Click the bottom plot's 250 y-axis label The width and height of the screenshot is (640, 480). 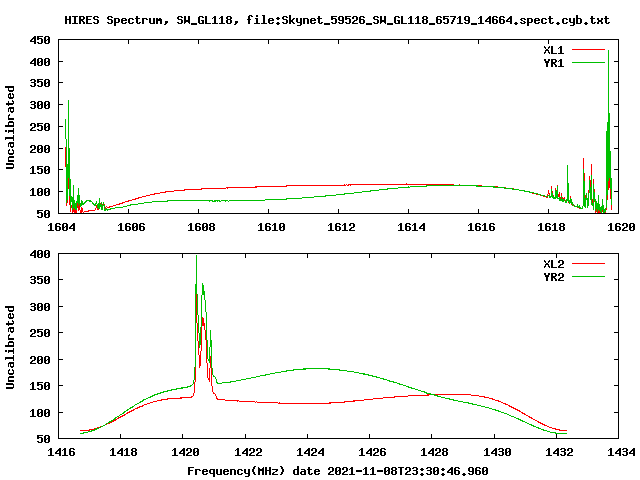pyautogui.click(x=40, y=333)
